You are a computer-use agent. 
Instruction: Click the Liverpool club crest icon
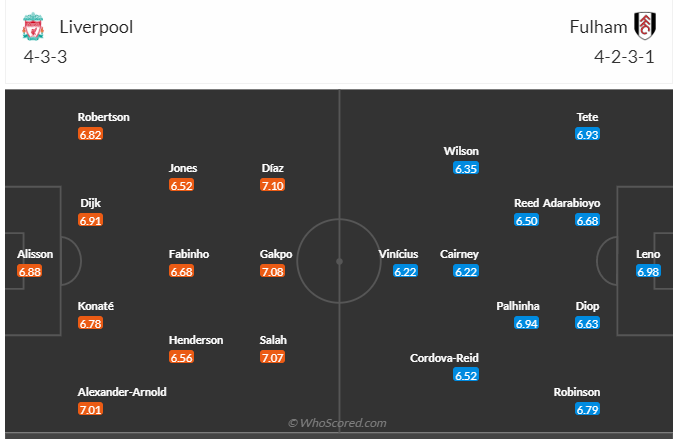(x=33, y=27)
